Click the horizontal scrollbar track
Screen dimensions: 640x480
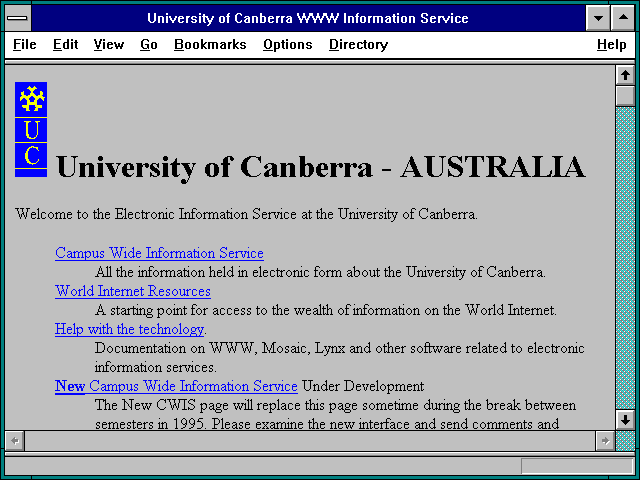[310, 441]
